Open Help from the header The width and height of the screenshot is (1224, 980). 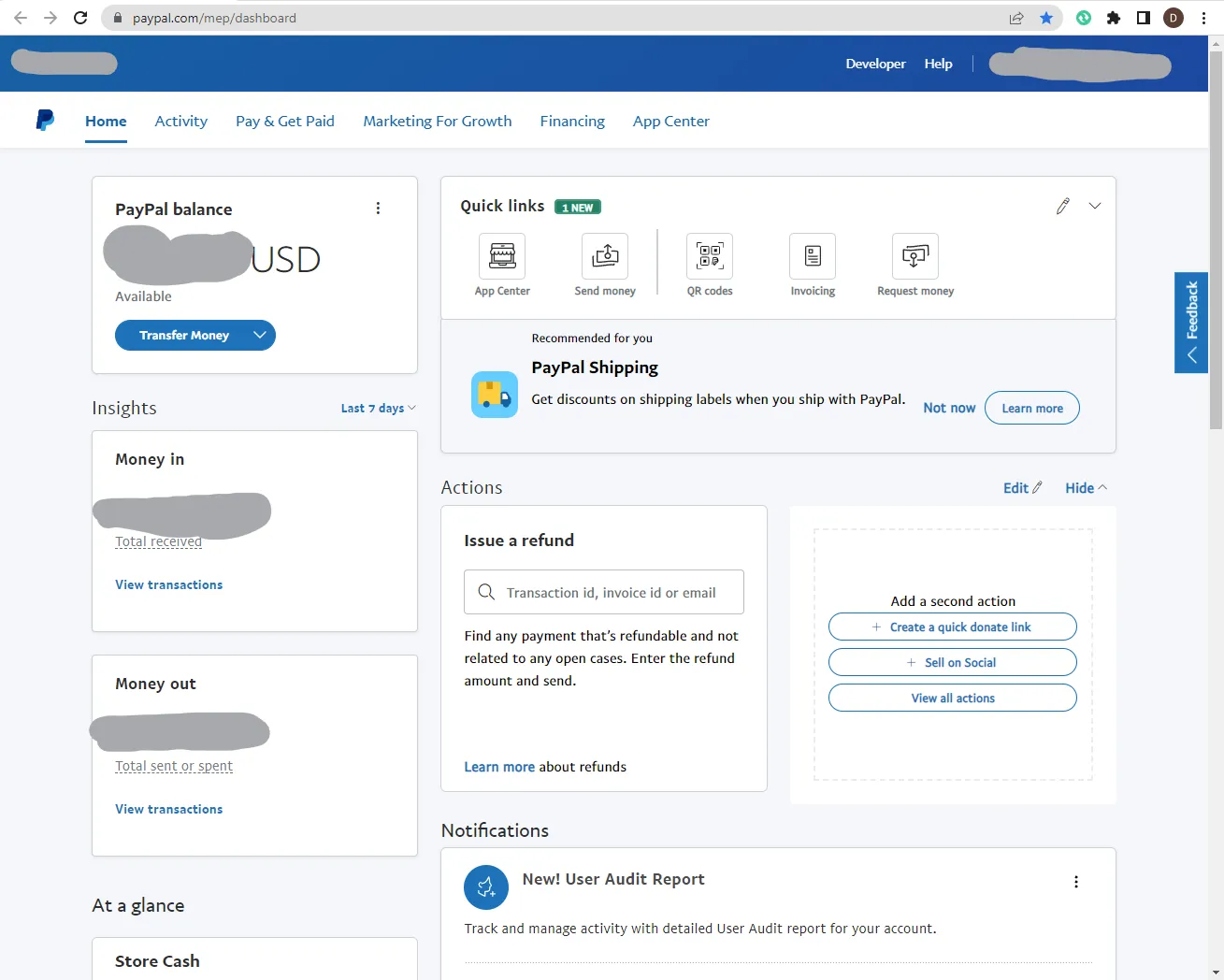(x=939, y=64)
